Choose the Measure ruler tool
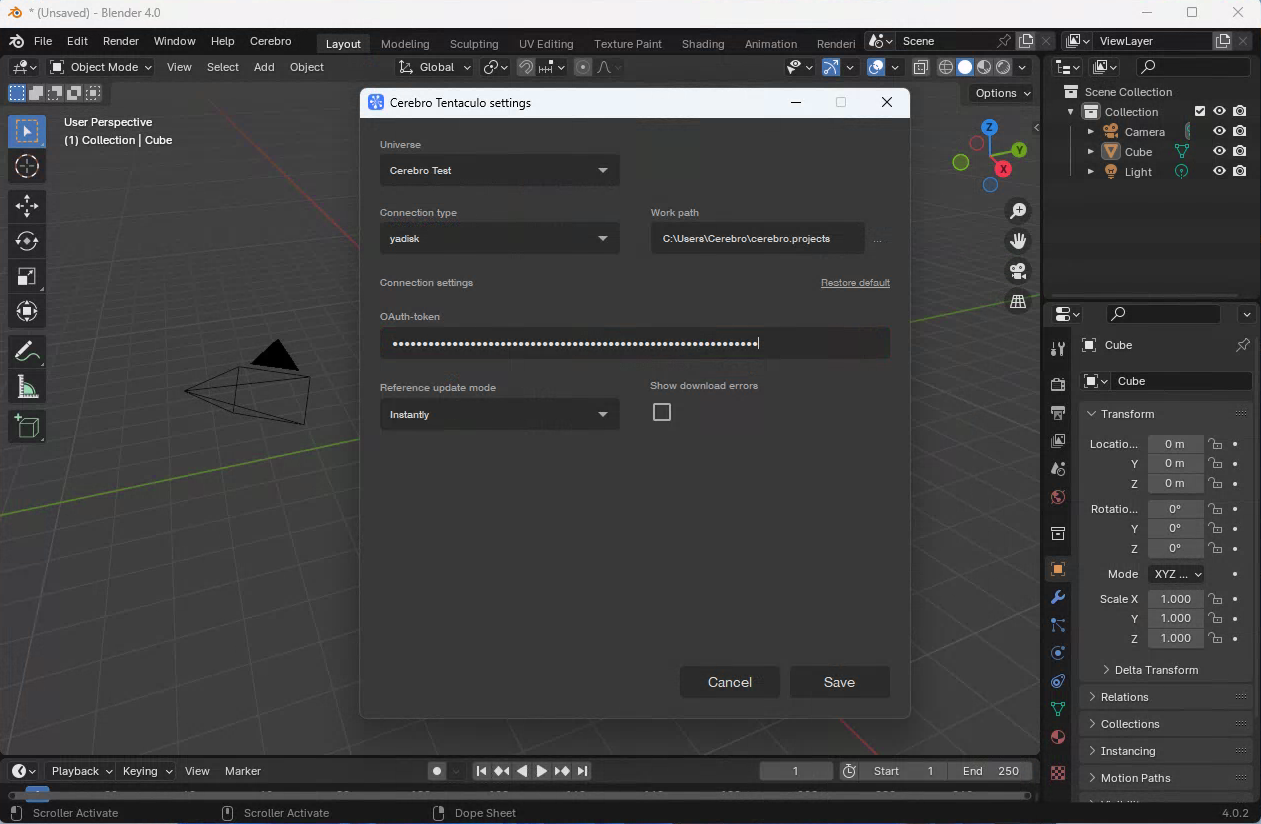Viewport: 1261px width, 824px height. 27,387
